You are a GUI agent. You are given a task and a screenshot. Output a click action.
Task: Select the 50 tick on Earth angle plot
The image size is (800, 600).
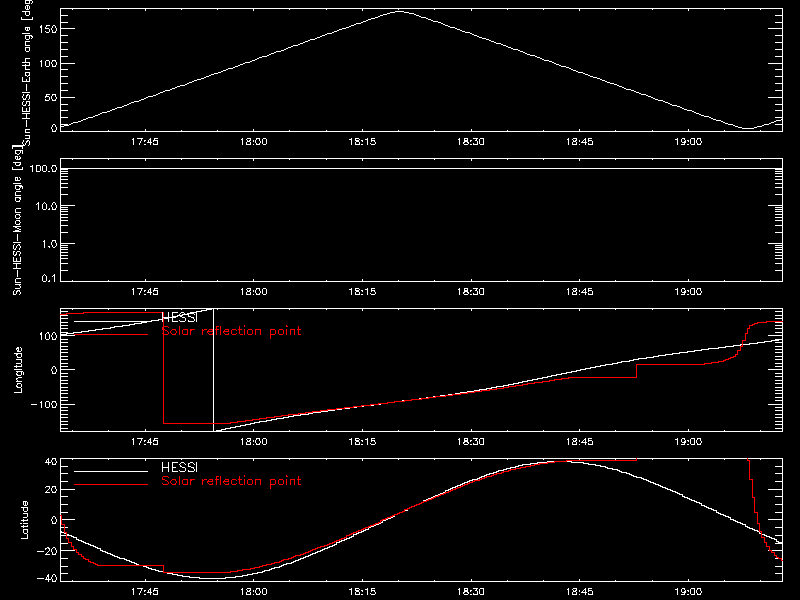[x=51, y=97]
